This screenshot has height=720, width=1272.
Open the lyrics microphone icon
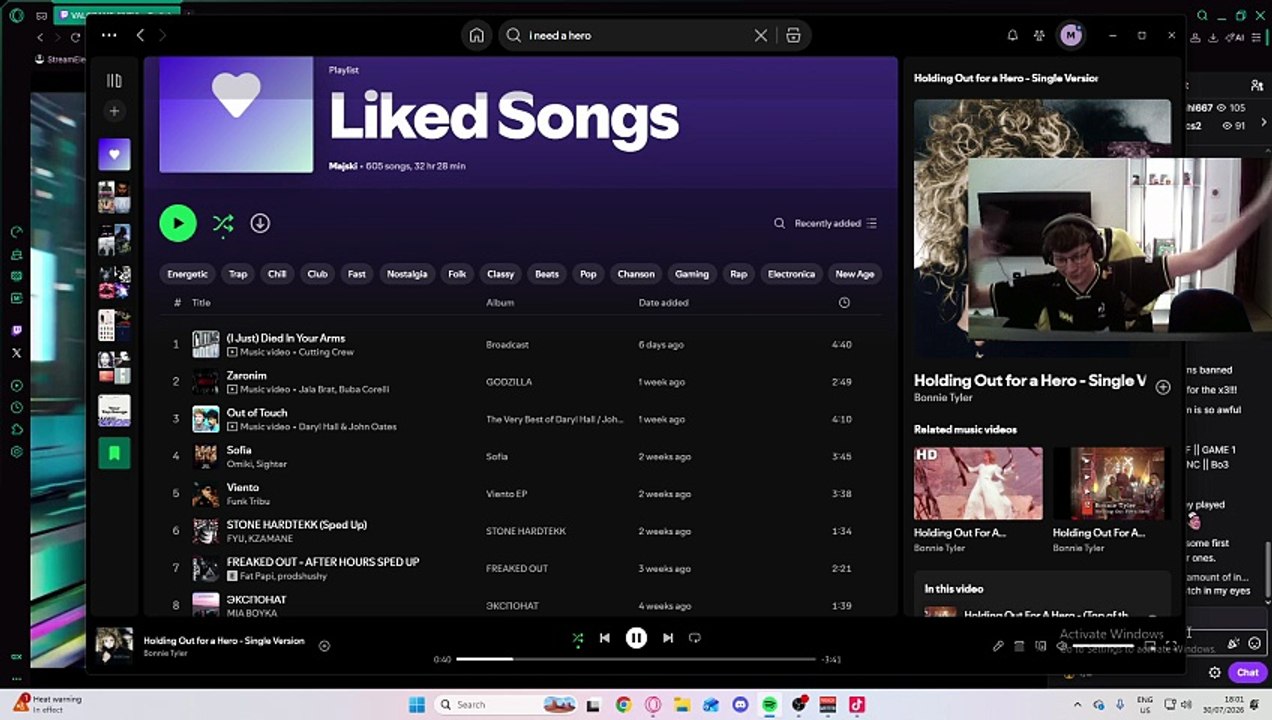point(998,646)
